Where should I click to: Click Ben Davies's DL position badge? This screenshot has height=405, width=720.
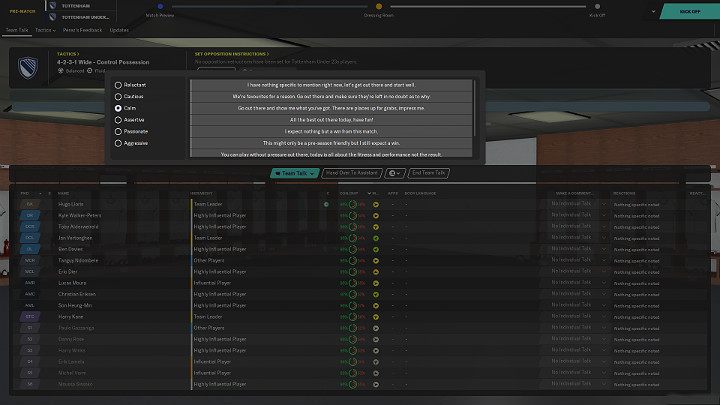coord(30,249)
